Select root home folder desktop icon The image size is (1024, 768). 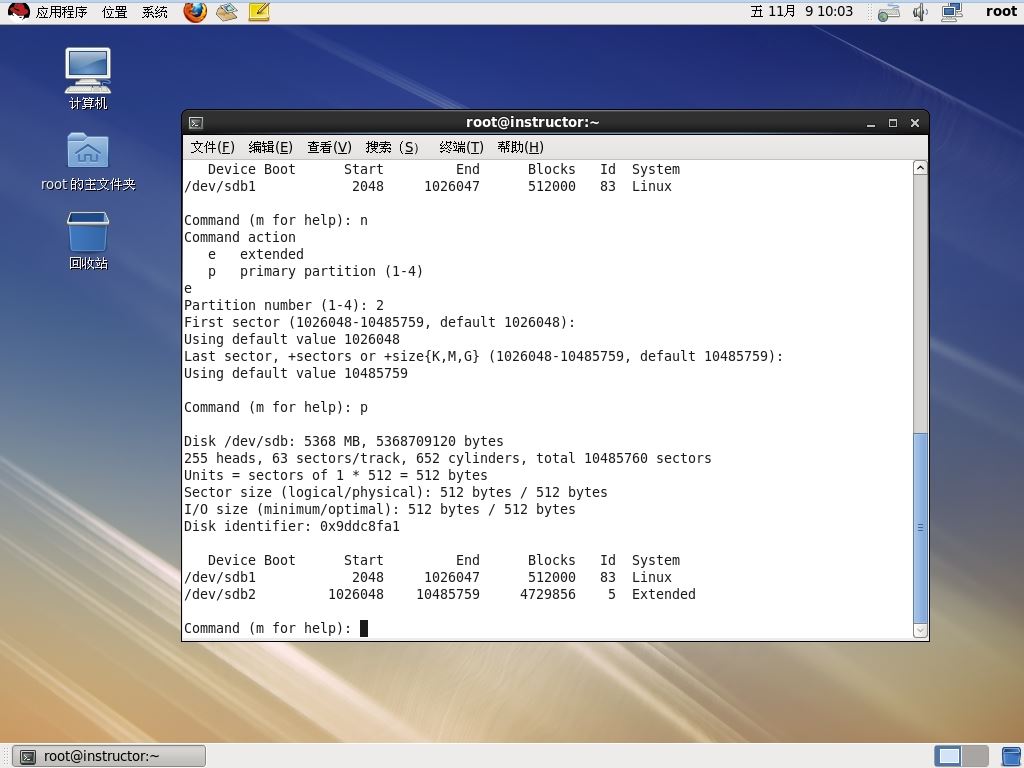(x=88, y=161)
